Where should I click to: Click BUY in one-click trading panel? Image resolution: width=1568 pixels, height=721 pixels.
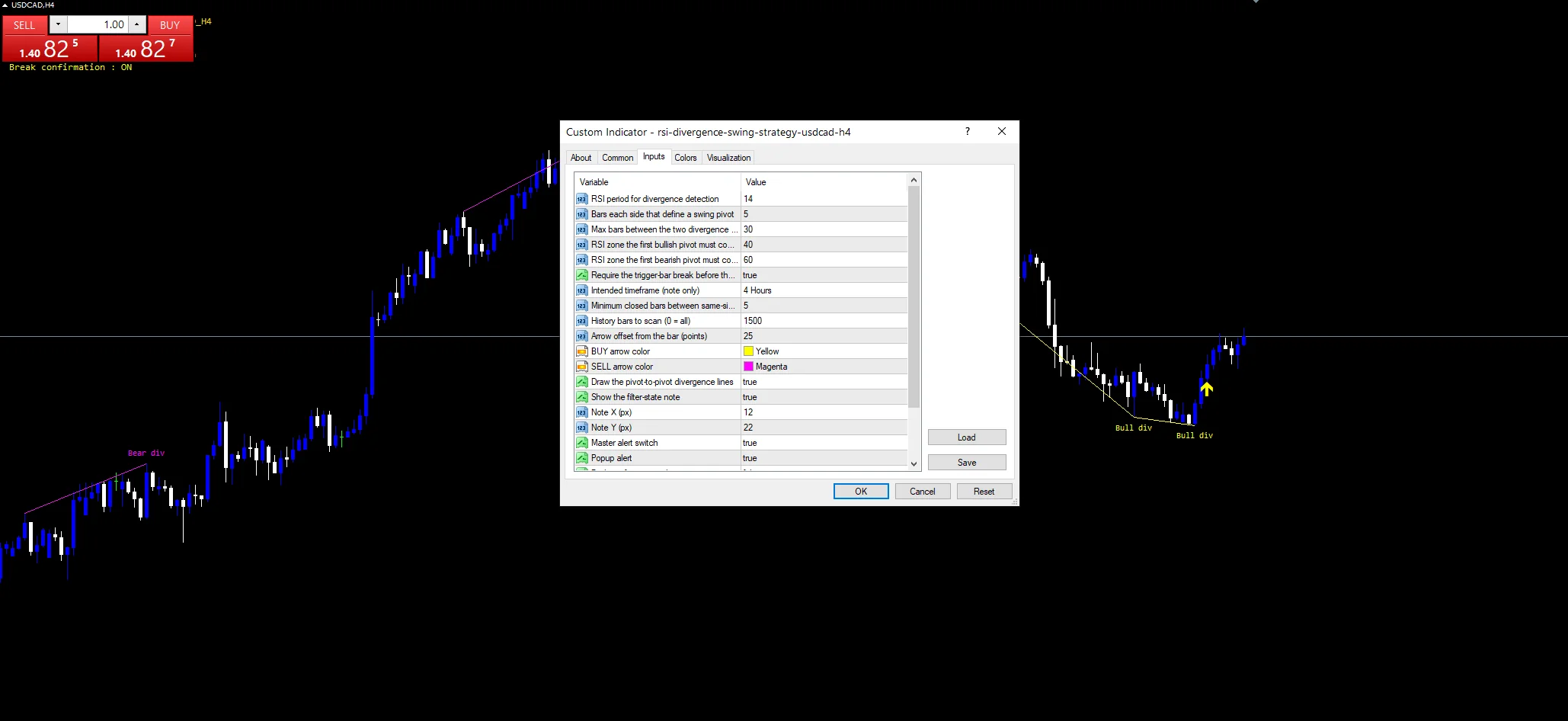click(170, 25)
